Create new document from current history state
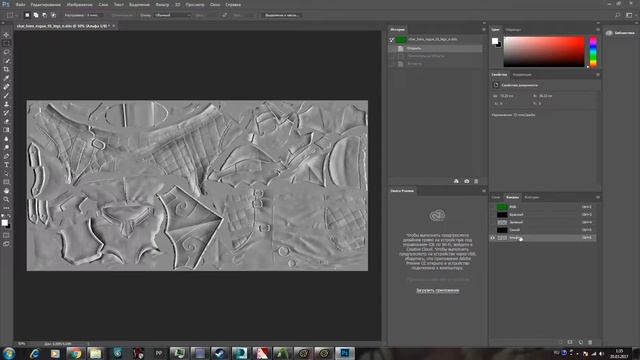Screen dimensions: 640x360 [x=456, y=181]
